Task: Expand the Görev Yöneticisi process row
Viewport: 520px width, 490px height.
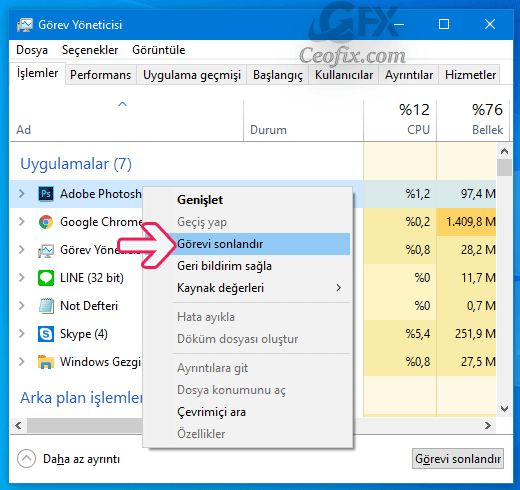Action: click(x=22, y=250)
